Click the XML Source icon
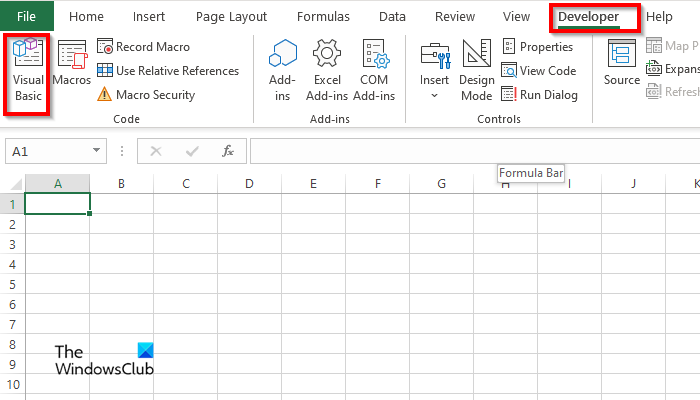700x400 pixels. pyautogui.click(x=621, y=64)
